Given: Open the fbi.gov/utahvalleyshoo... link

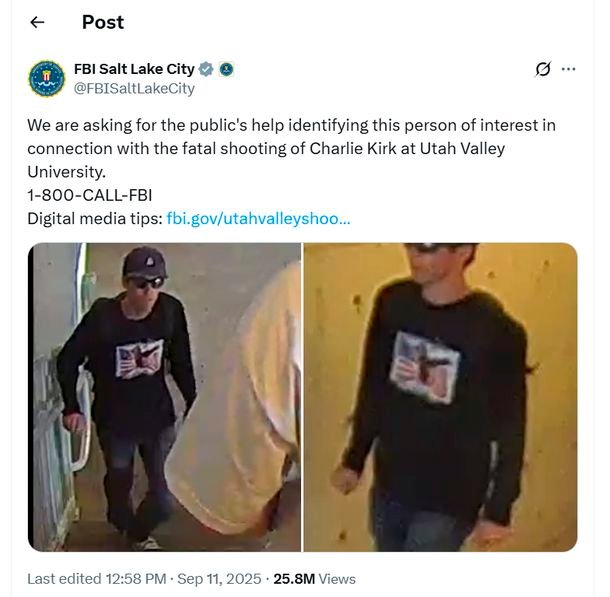Looking at the screenshot, I should (x=258, y=219).
